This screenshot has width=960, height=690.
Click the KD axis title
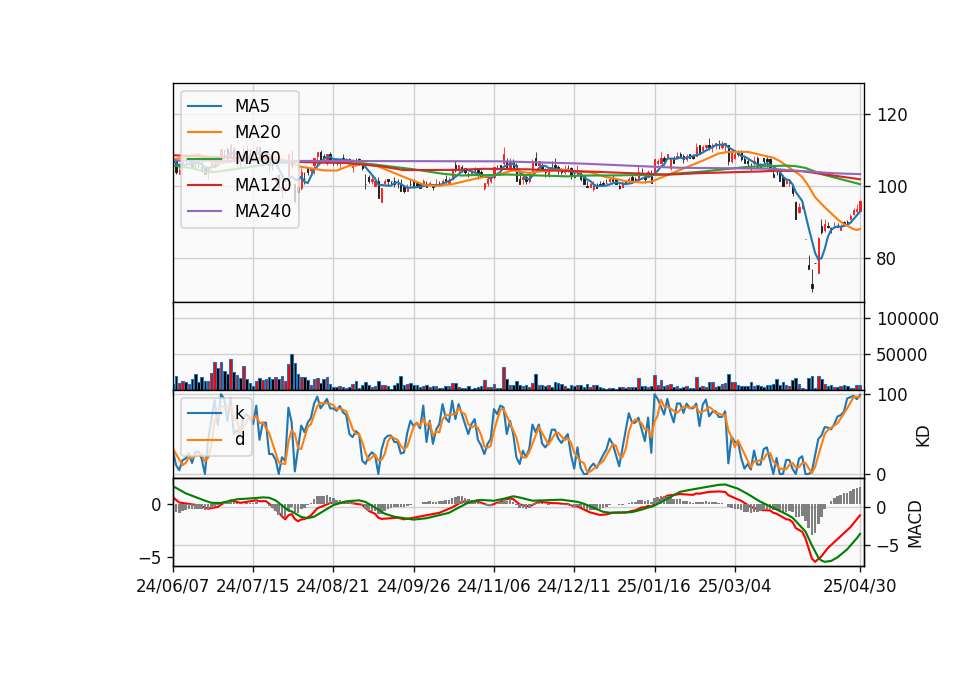click(923, 437)
